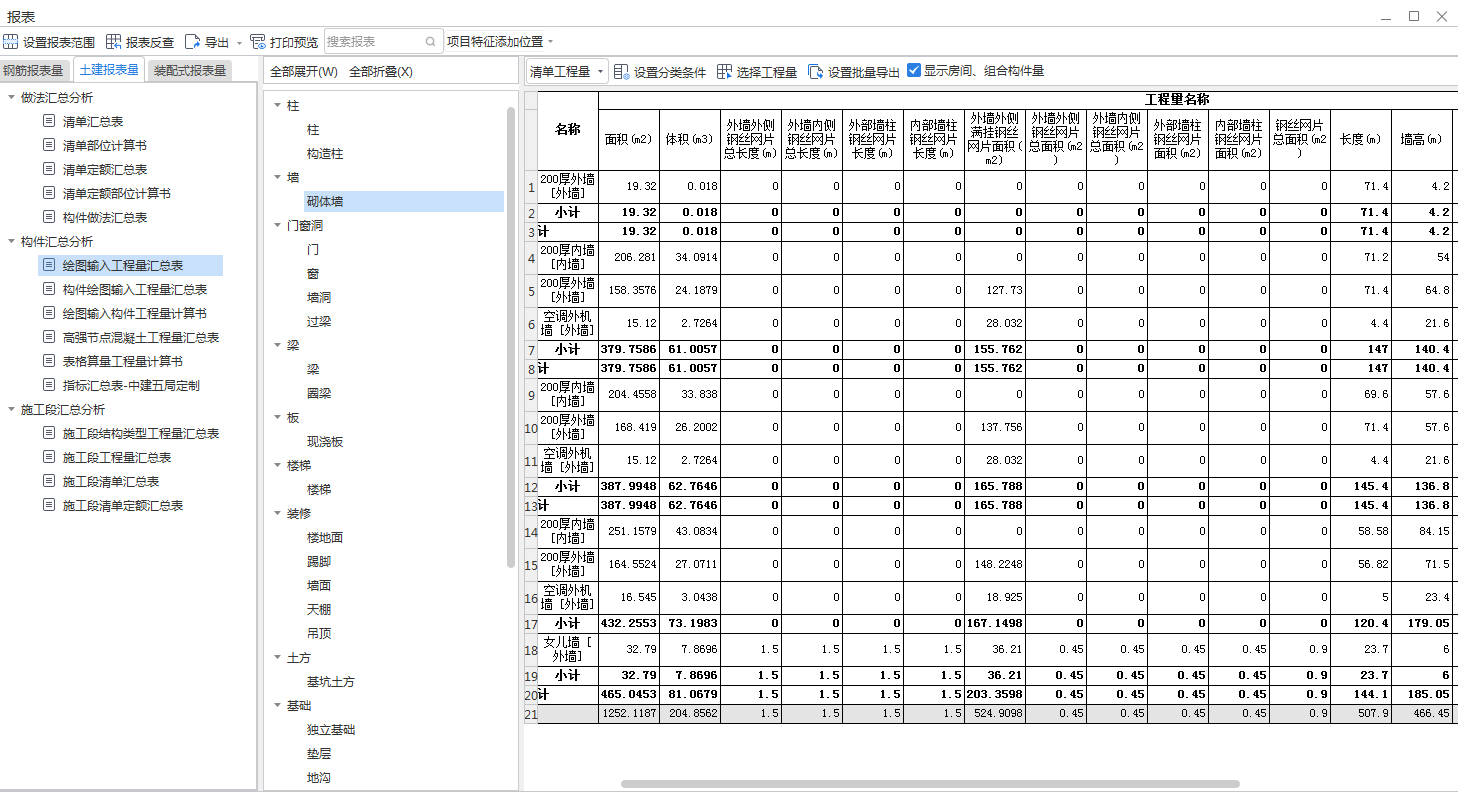Click report icon beside 绘图输入构件工程量计算书

[x=49, y=313]
